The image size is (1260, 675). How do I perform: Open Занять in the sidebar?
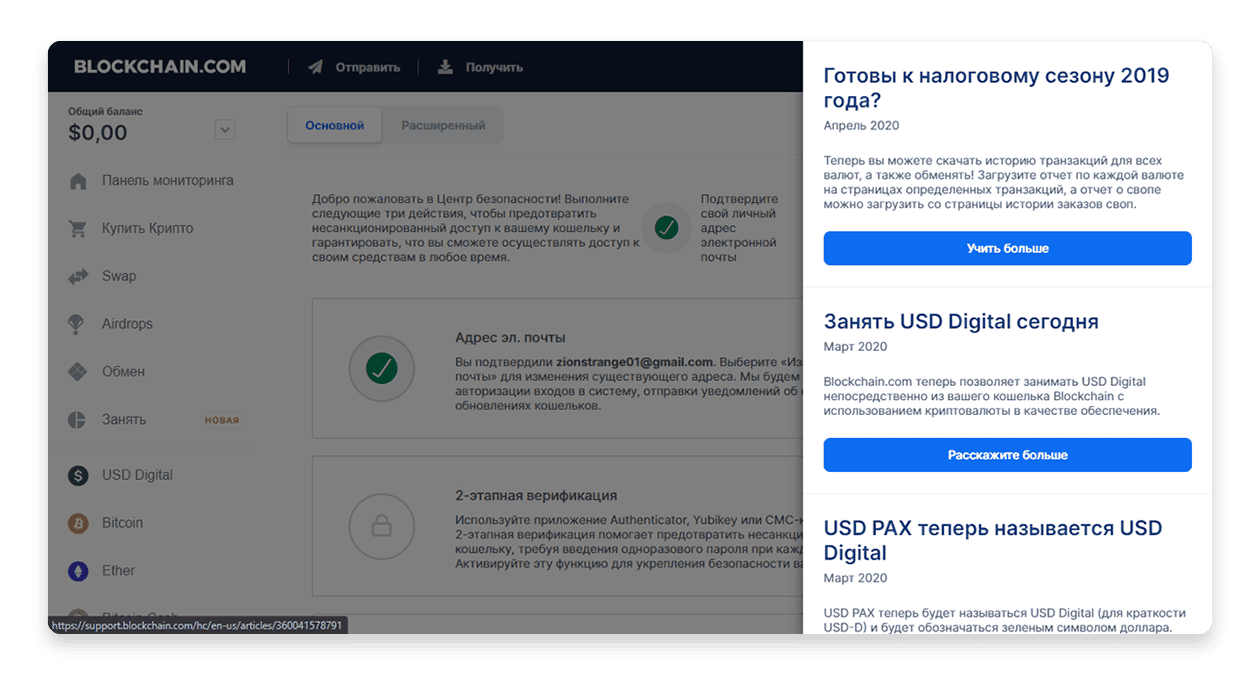coord(124,420)
